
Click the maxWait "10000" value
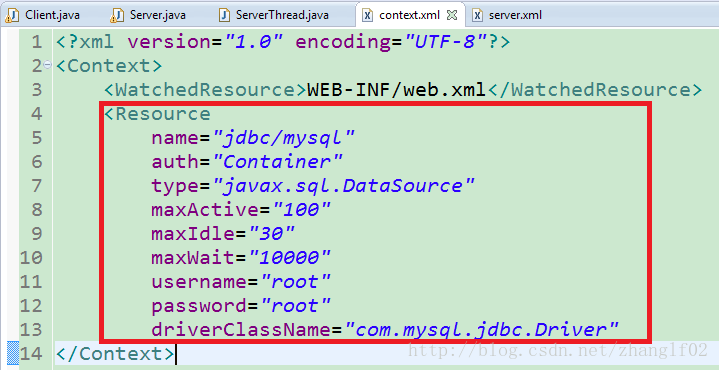[x=289, y=257]
